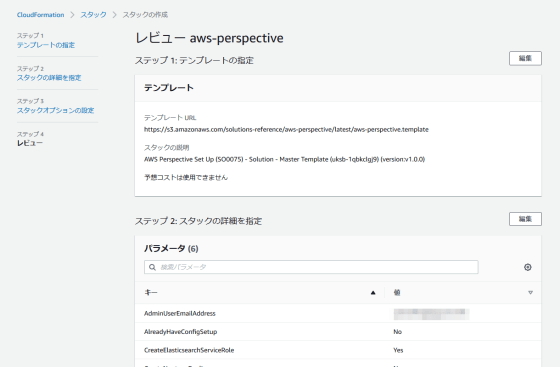Click the 値 column header
This screenshot has width=560, height=367.
(x=397, y=293)
